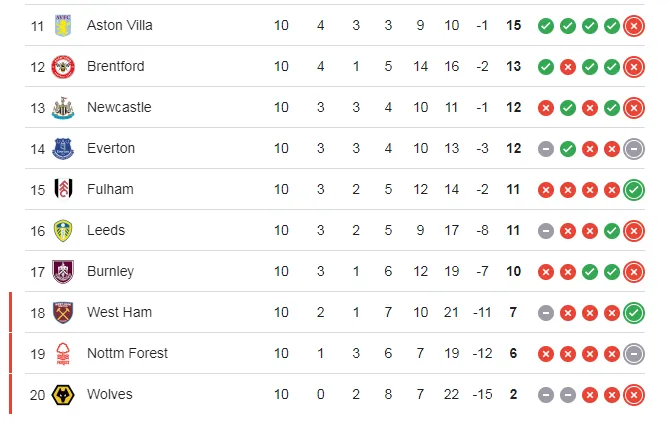This screenshot has height=429, width=669.
Task: Select the Brentford team name
Action: [x=115, y=66]
